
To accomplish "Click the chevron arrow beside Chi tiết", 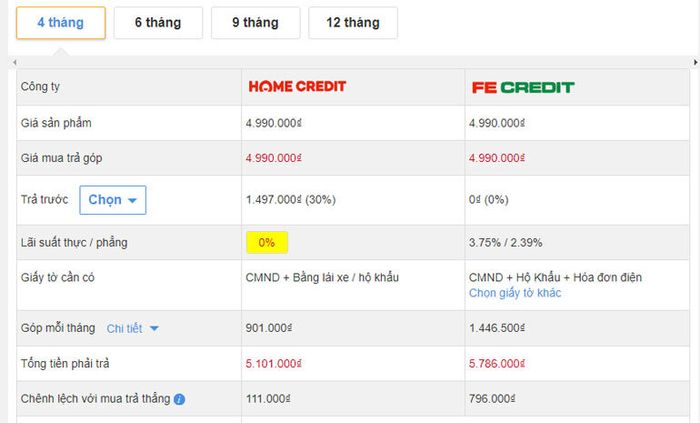I will (154, 329).
